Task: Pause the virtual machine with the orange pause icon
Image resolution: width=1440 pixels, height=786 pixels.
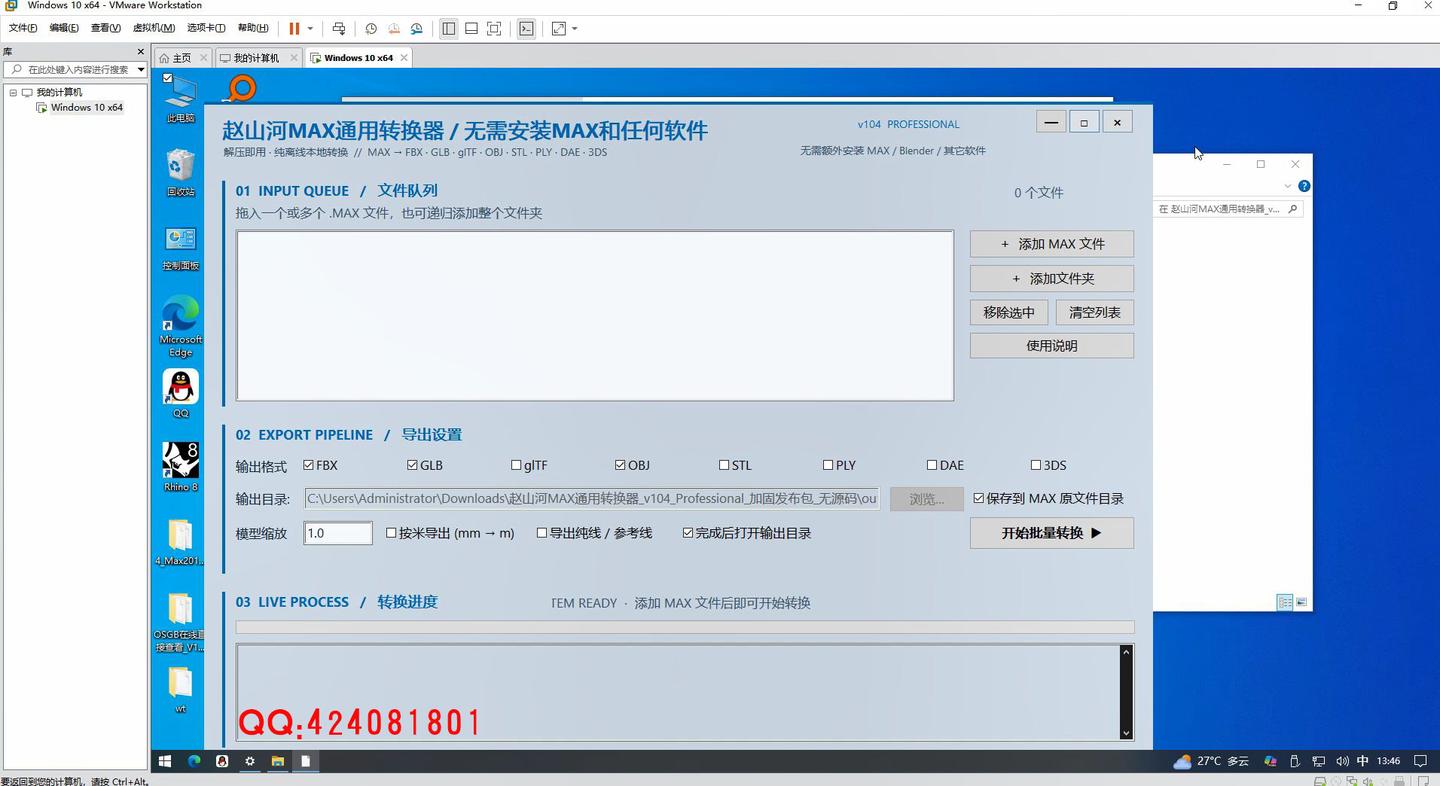Action: click(294, 29)
